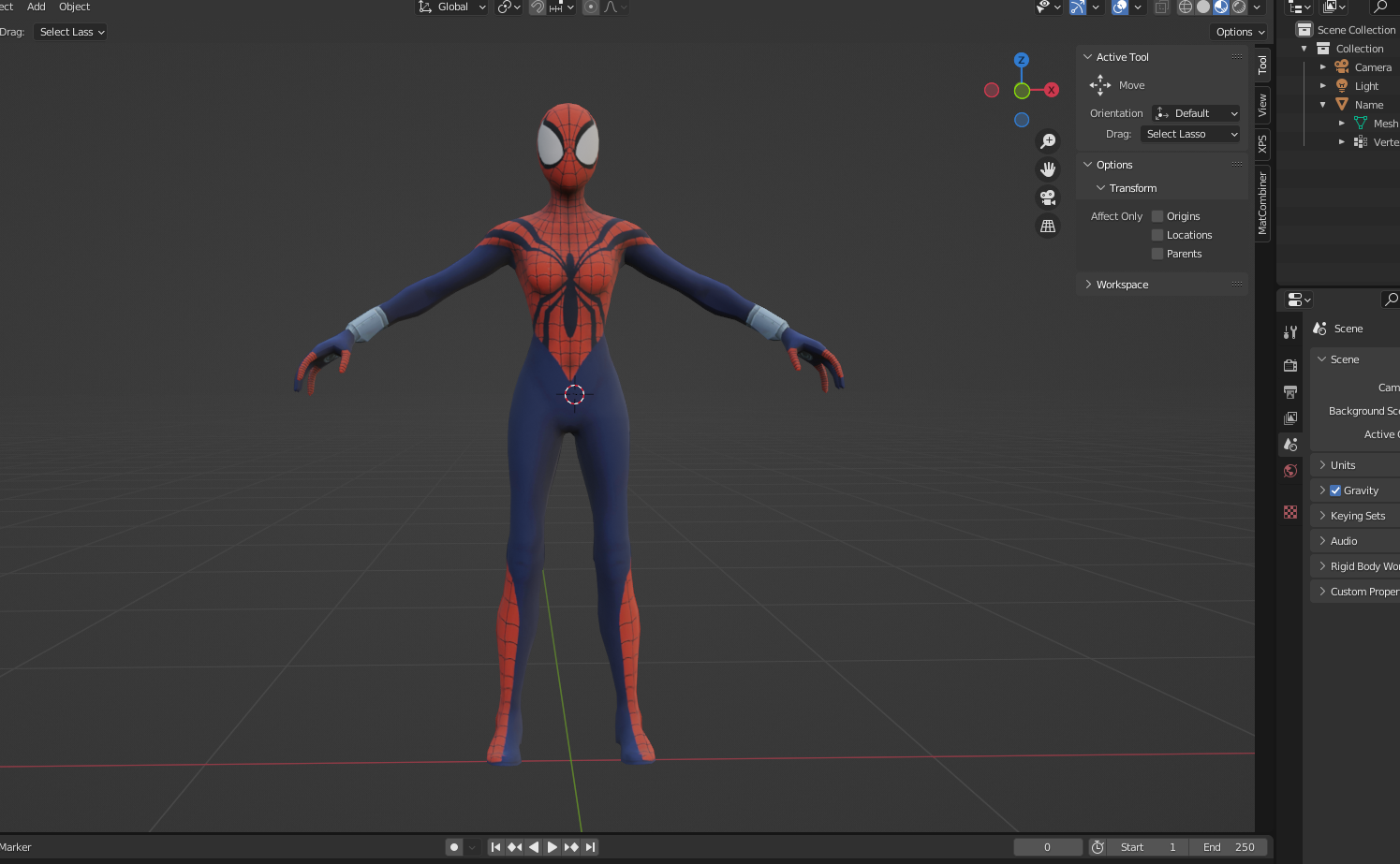Expand Camera item in outliner
The image size is (1400, 864).
1323,67
